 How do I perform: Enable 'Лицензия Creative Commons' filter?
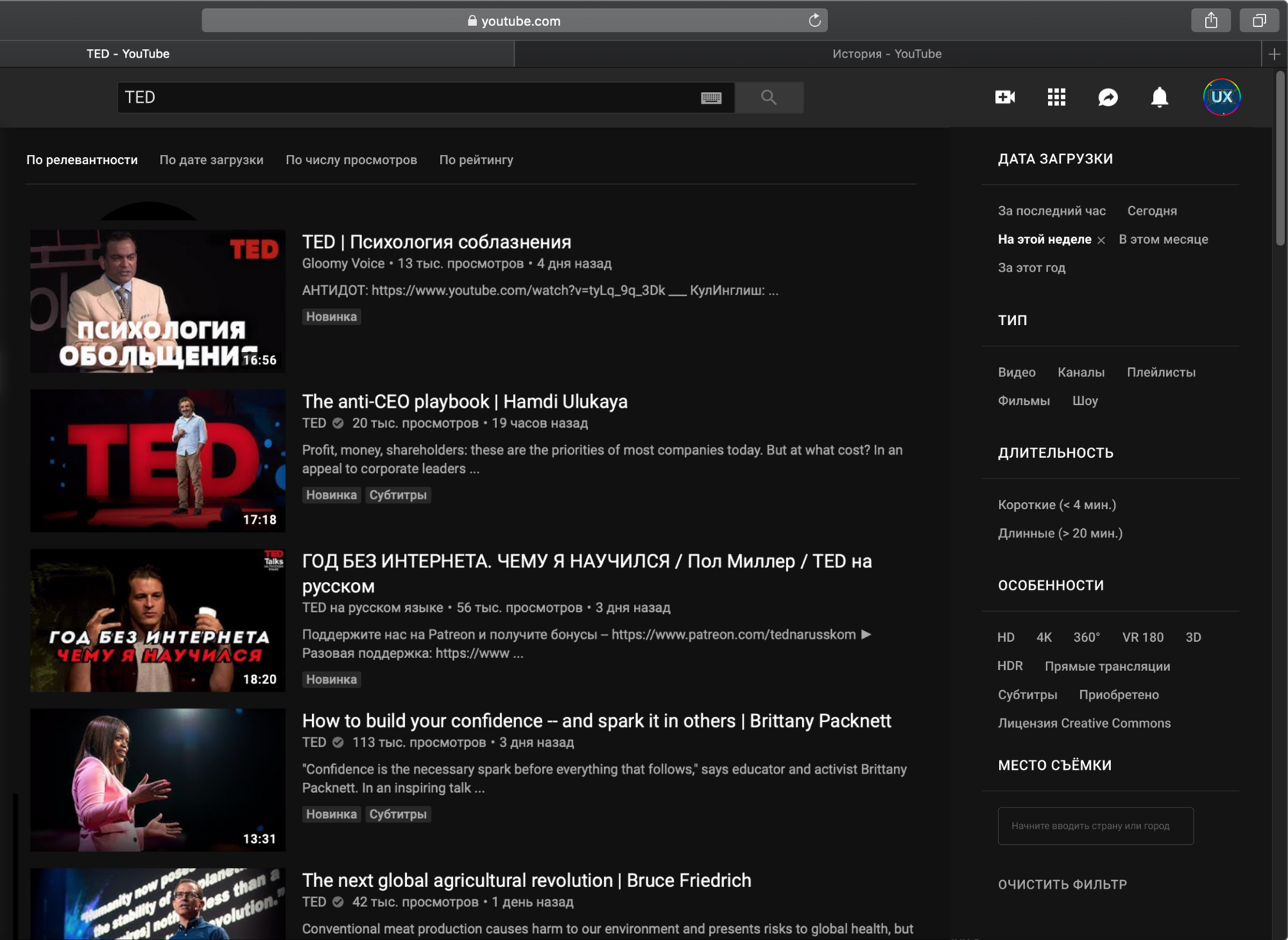tap(1084, 723)
